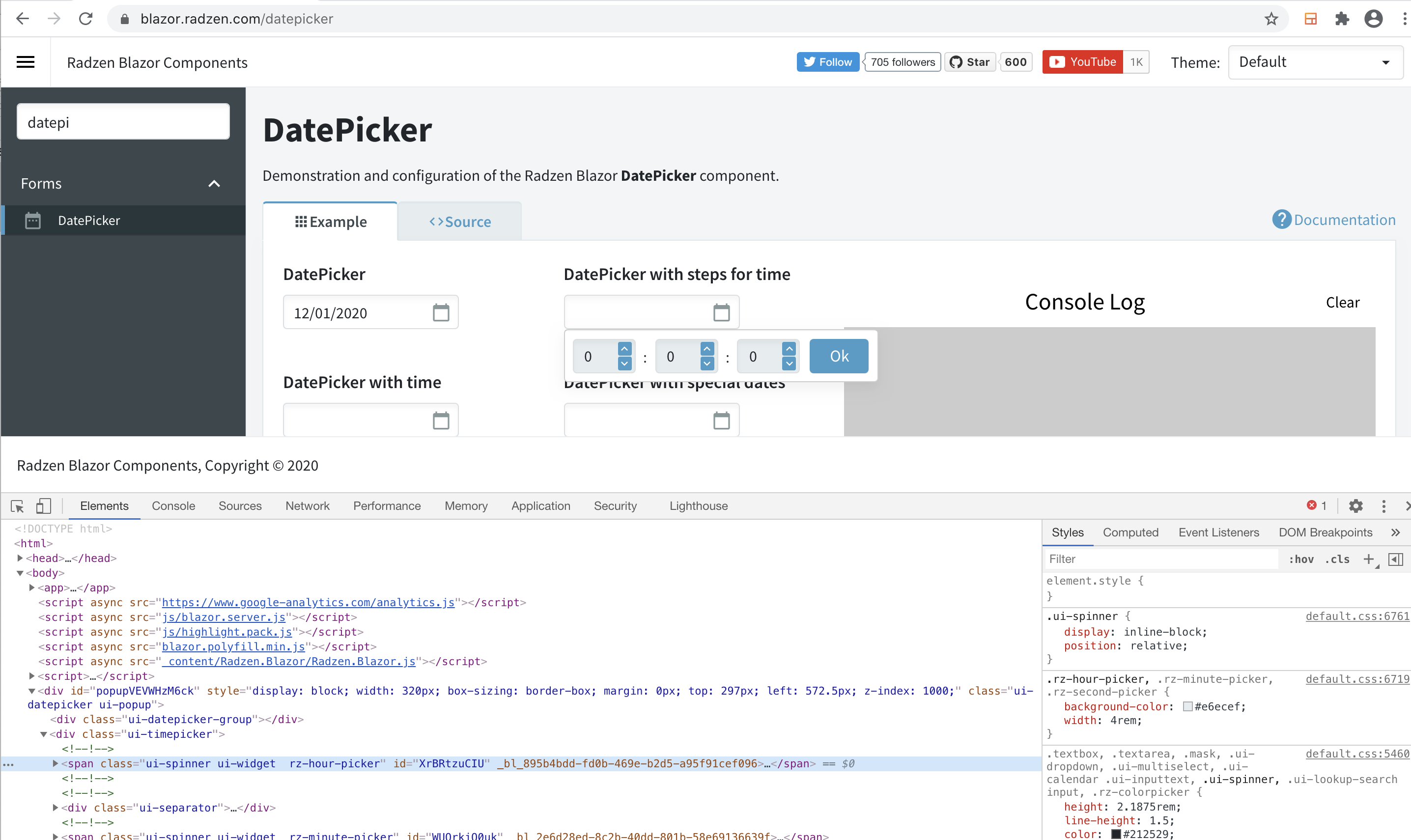1411x840 pixels.
Task: Select DatePicker item in the sidebar
Action: click(x=123, y=220)
